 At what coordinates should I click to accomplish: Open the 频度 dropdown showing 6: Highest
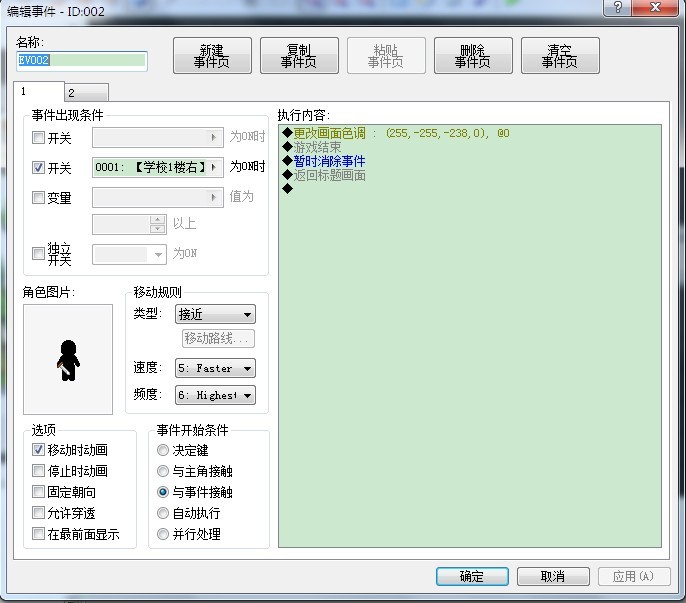point(215,395)
